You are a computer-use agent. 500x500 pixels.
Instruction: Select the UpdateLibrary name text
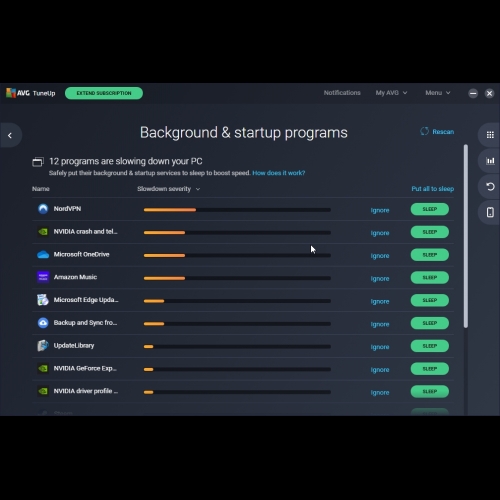click(74, 346)
